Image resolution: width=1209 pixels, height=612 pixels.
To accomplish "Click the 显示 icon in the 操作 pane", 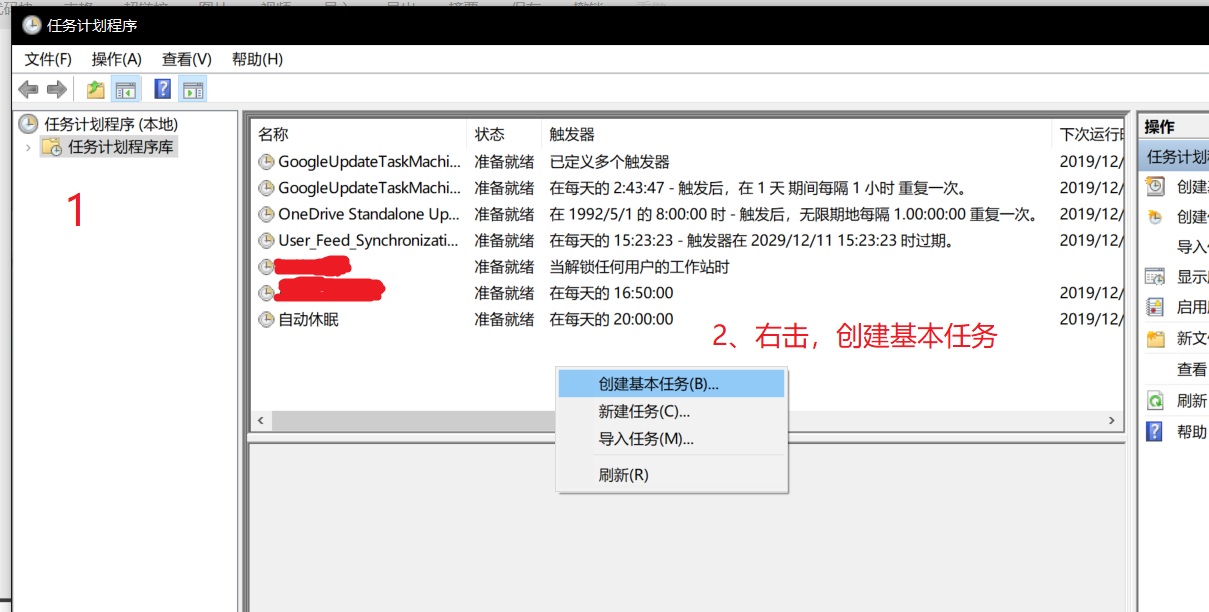I will [x=1155, y=277].
